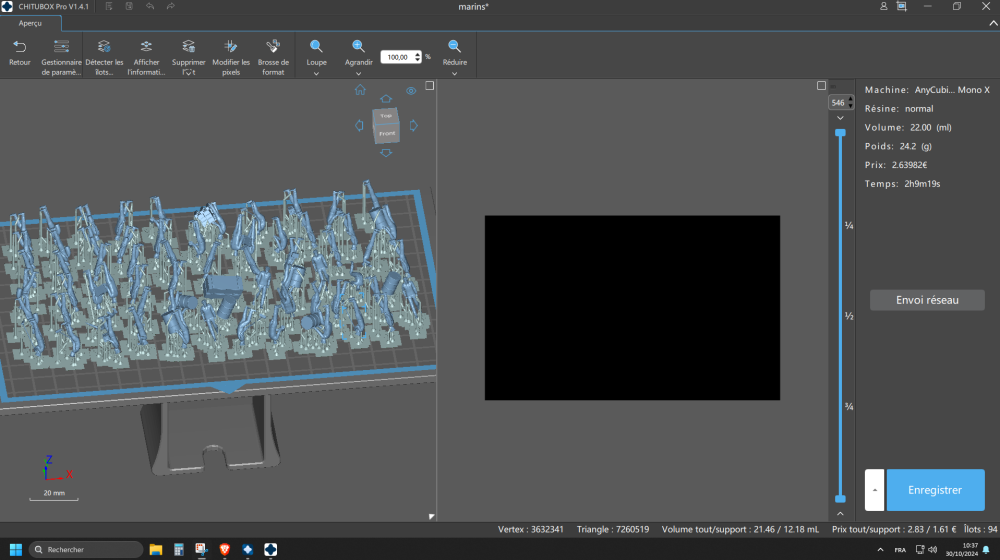Click the layer slider top handle
Screen dimensions: 1000x560
(x=840, y=132)
